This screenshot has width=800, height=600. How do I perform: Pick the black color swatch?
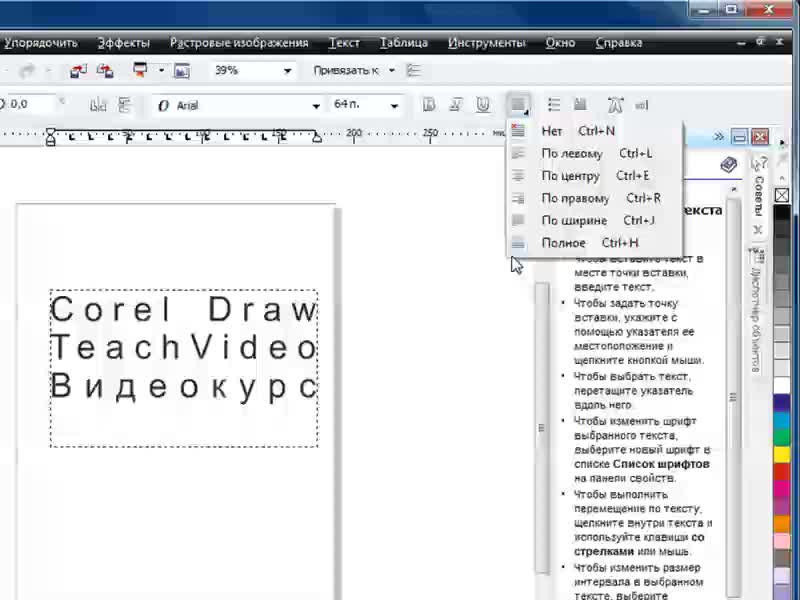[782, 213]
